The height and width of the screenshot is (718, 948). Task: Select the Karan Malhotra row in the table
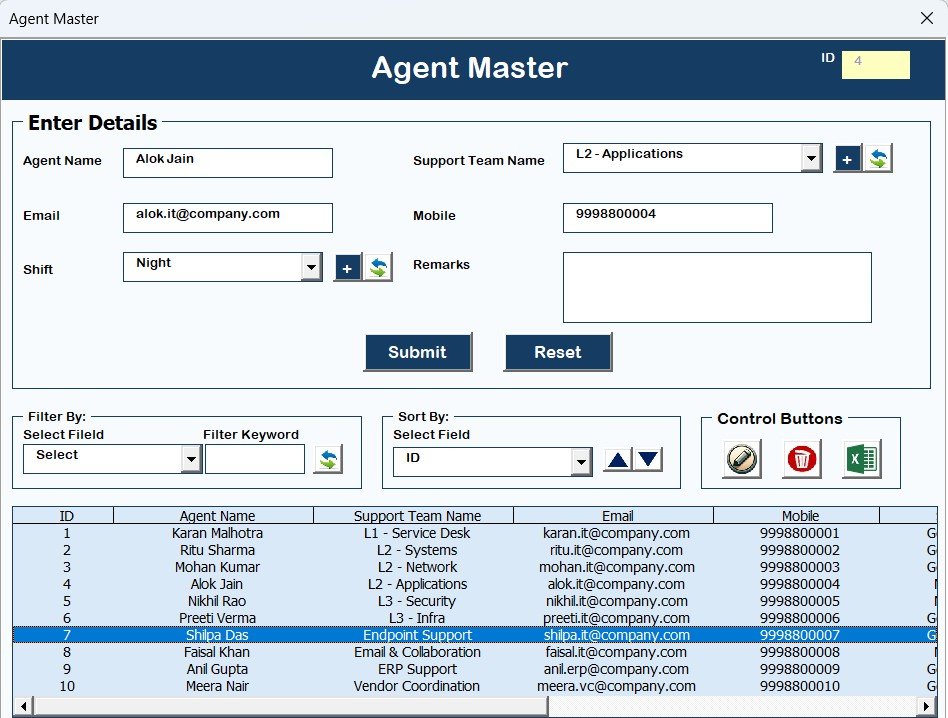point(217,533)
